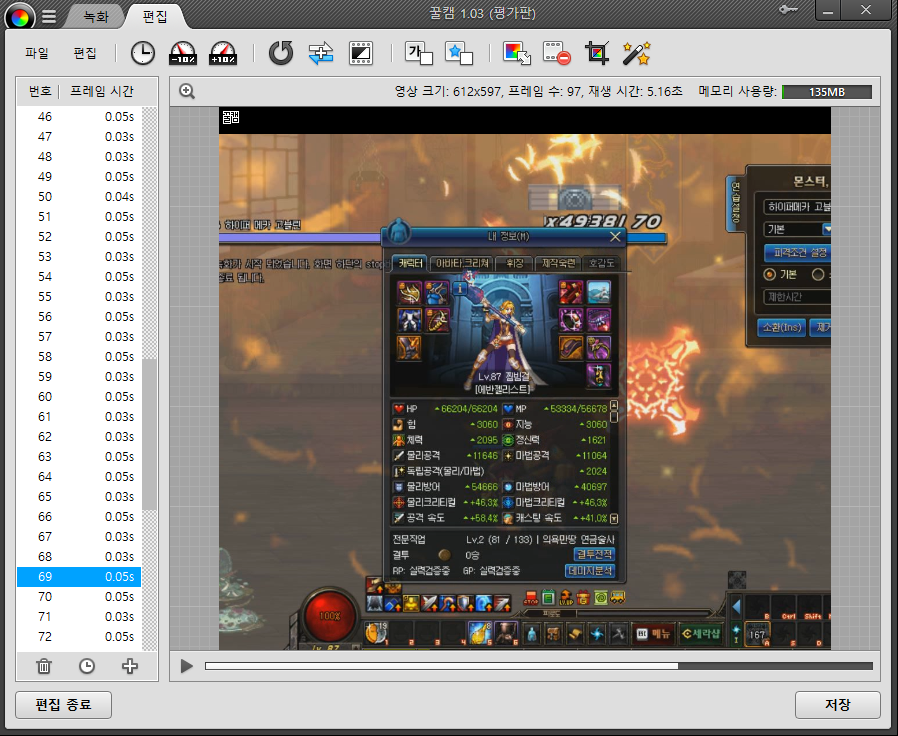898x736 pixels.
Task: Switch to the 녹화 tab
Action: pyautogui.click(x=96, y=17)
